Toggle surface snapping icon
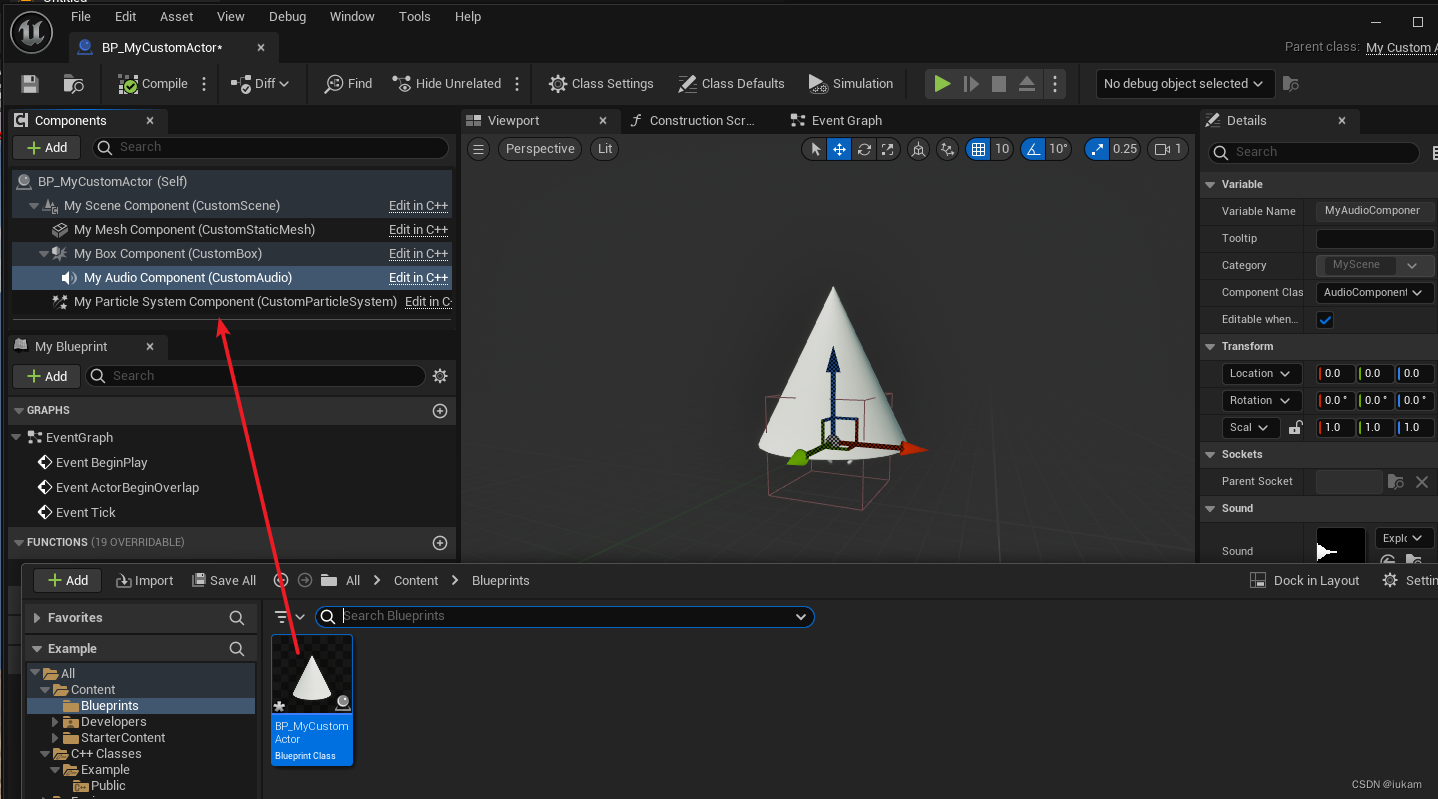Image resolution: width=1438 pixels, height=799 pixels. tap(948, 149)
